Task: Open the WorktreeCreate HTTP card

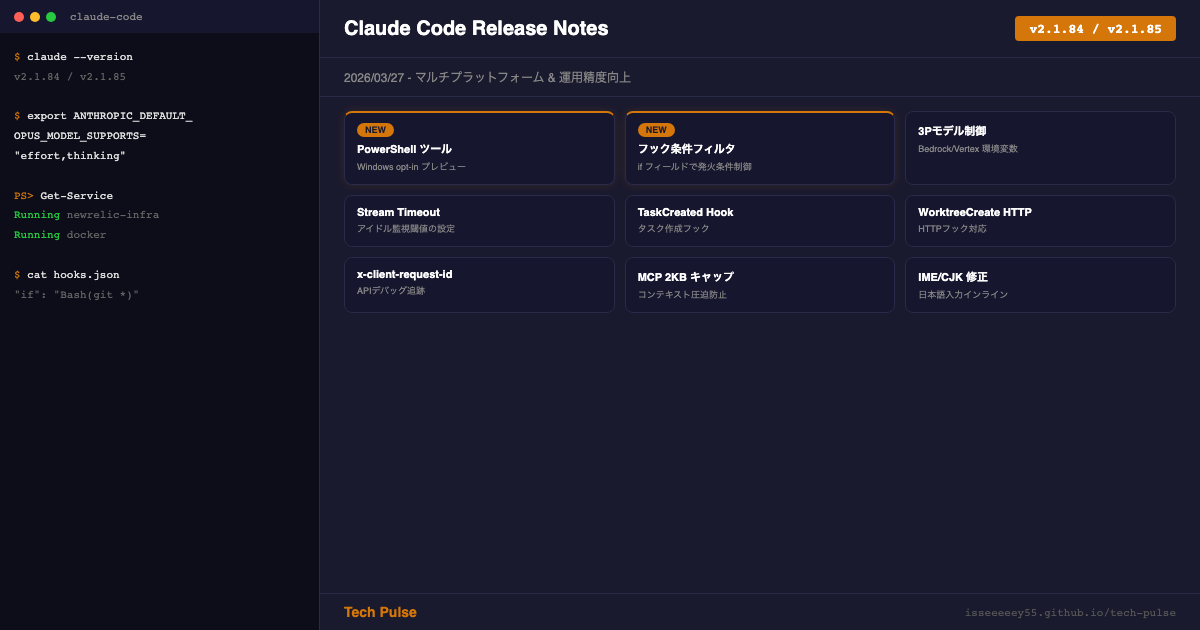Action: tap(1040, 220)
